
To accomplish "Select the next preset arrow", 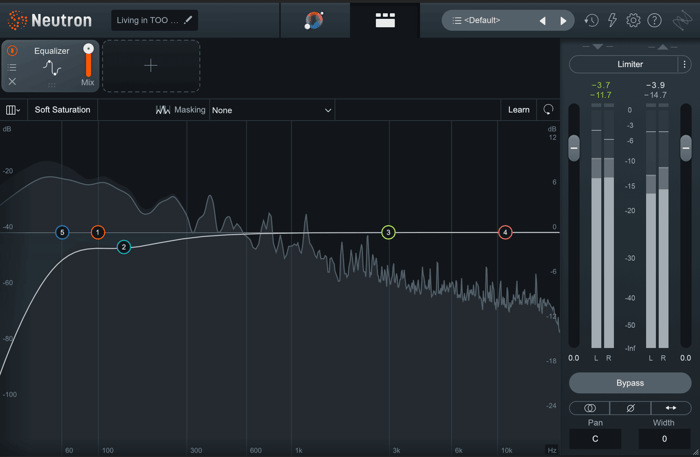I will [563, 21].
